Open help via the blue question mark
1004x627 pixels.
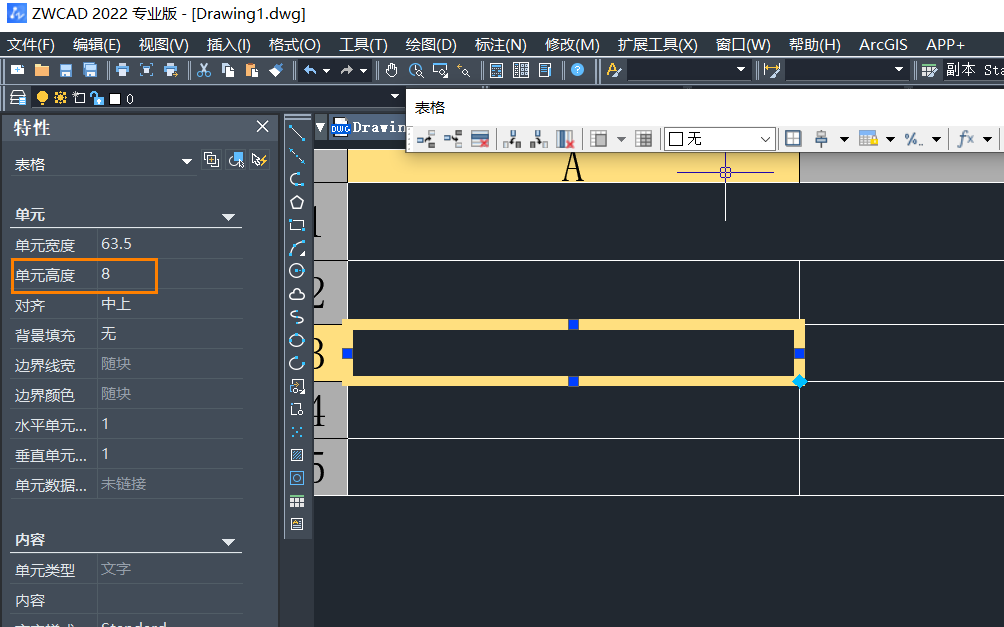coord(578,70)
